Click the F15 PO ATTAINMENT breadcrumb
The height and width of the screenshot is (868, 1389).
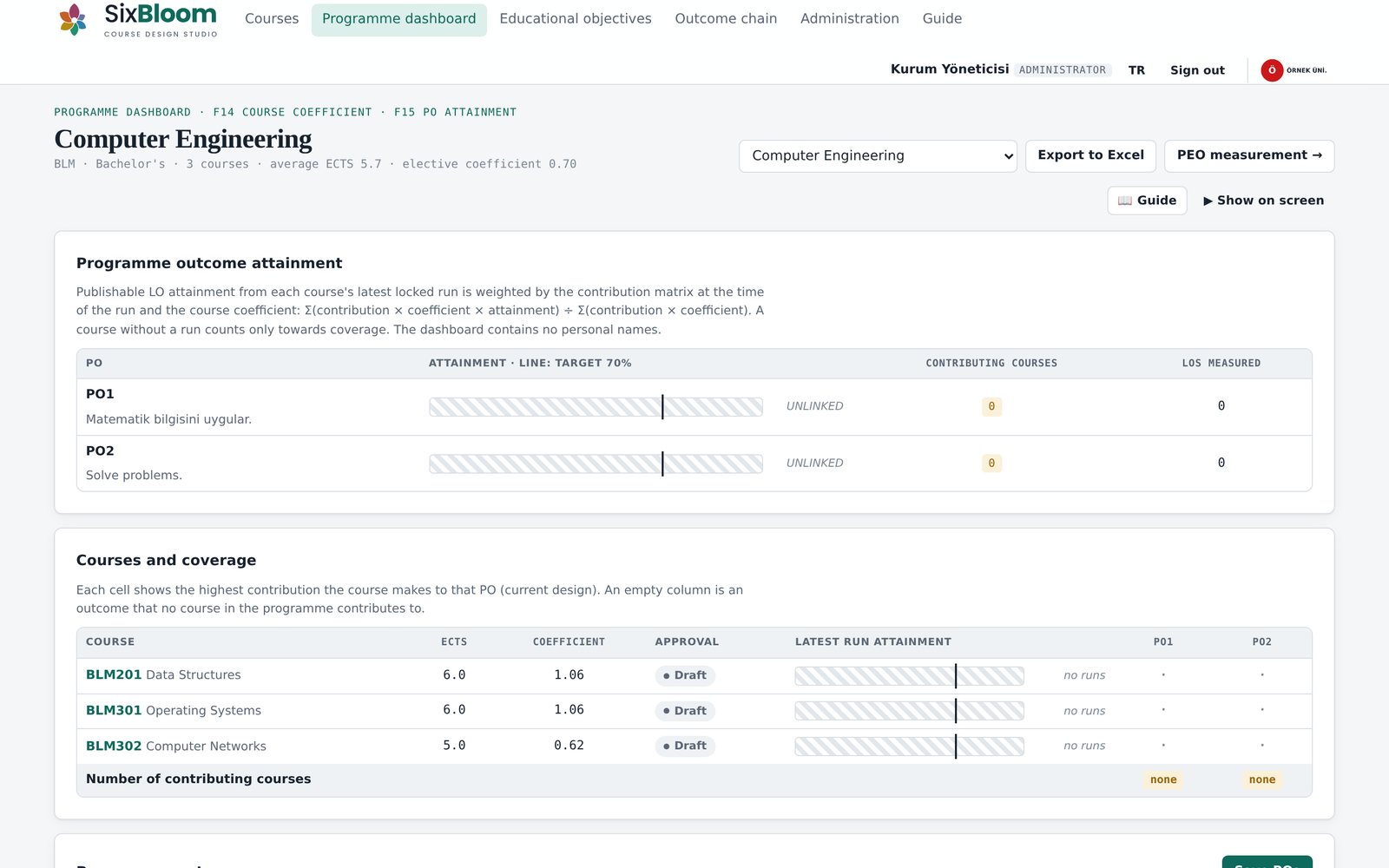455,113
